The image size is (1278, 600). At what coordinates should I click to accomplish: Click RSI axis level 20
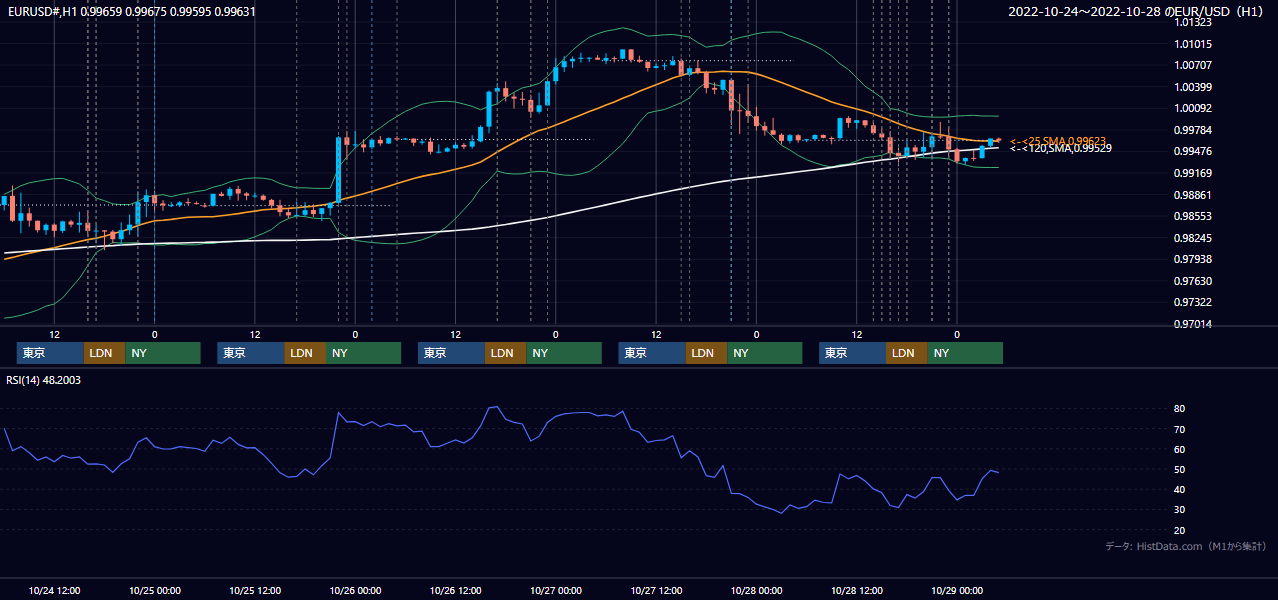tap(1180, 530)
